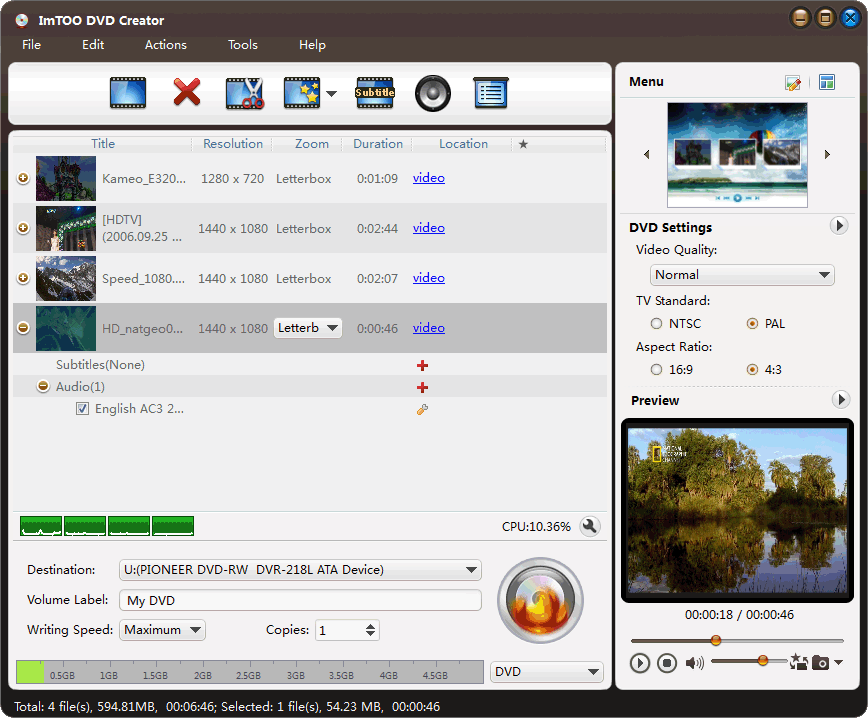
Task: Click the effects star icon beside camera
Action: tap(798, 662)
